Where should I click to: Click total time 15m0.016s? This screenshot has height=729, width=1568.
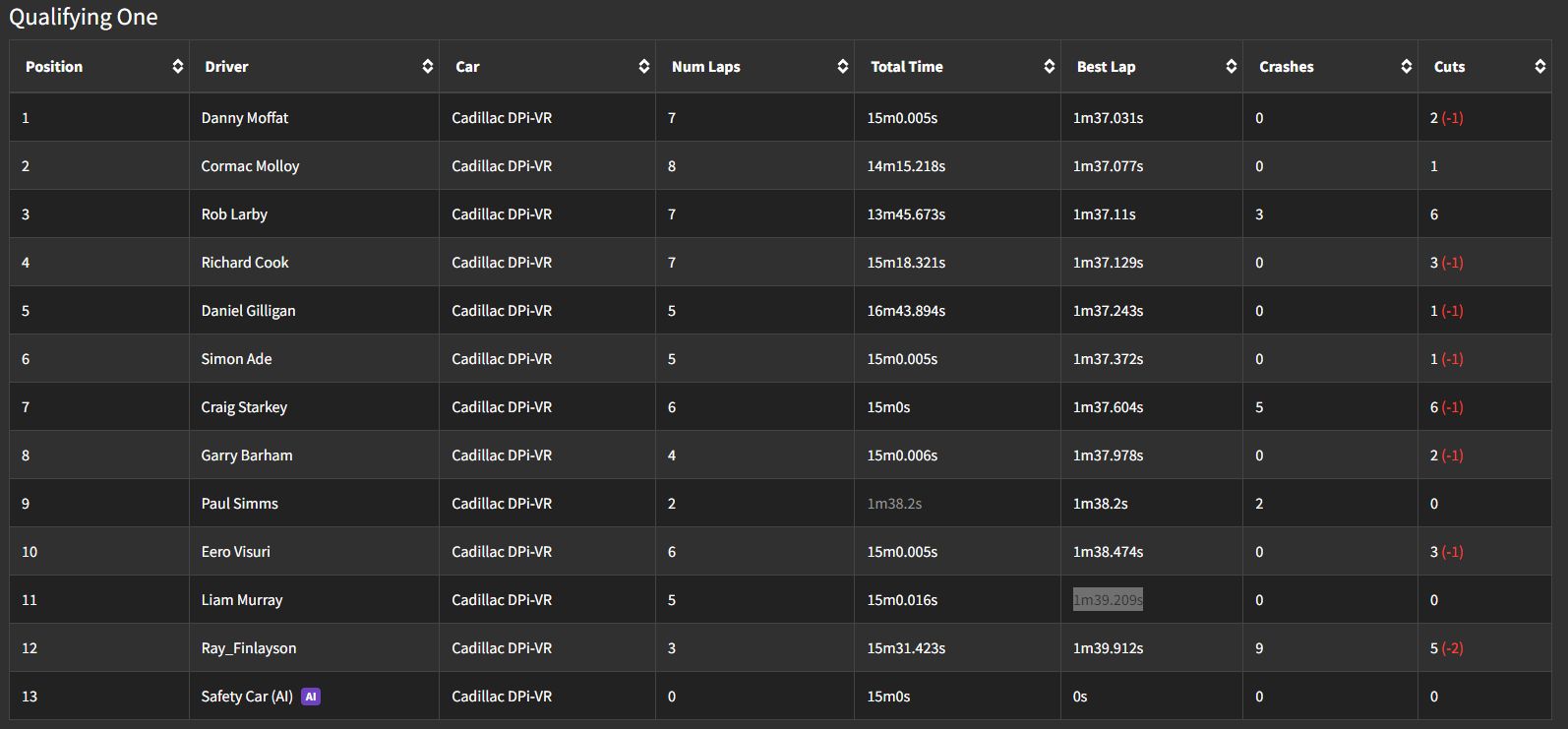tap(902, 600)
